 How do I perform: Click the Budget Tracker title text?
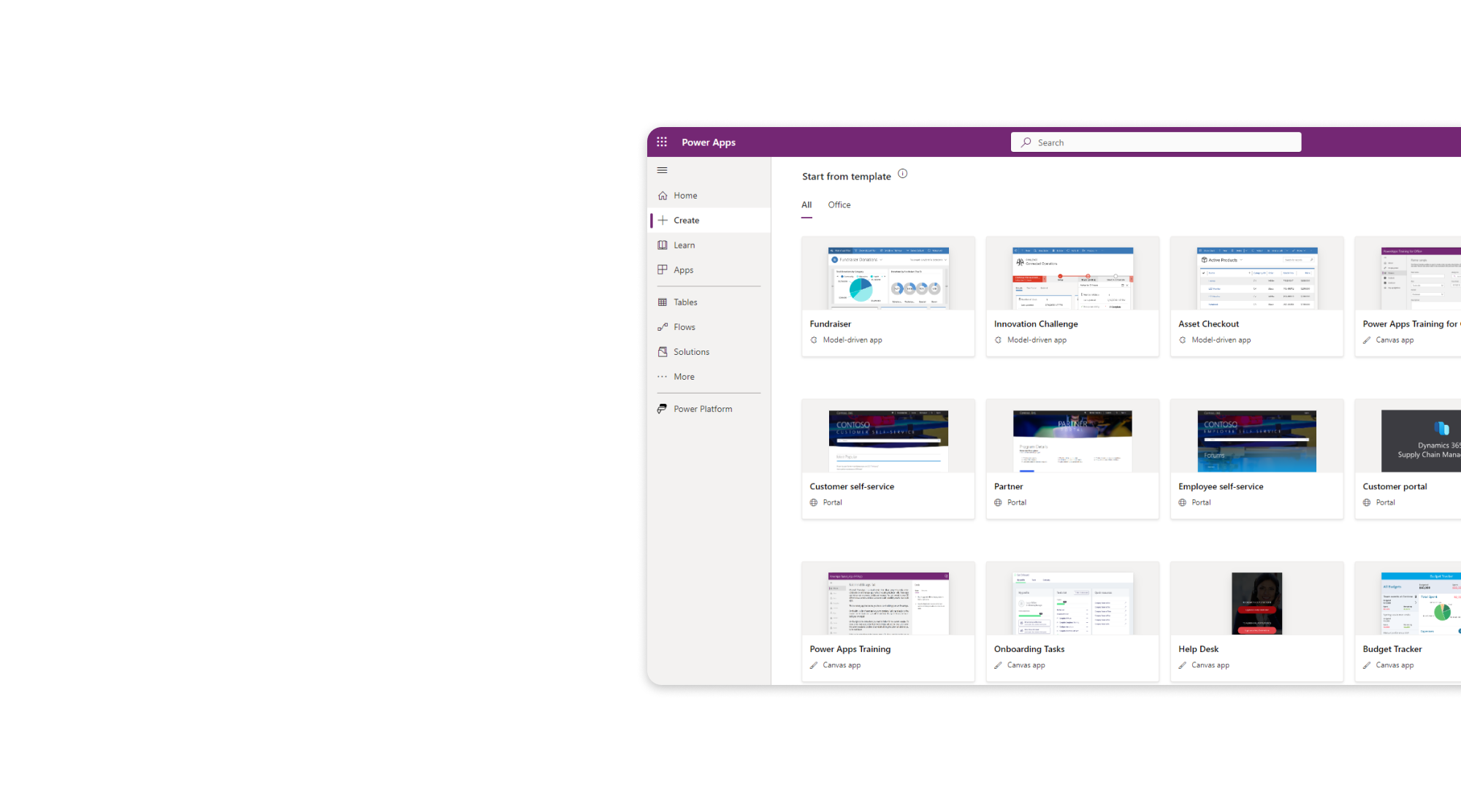point(1392,649)
